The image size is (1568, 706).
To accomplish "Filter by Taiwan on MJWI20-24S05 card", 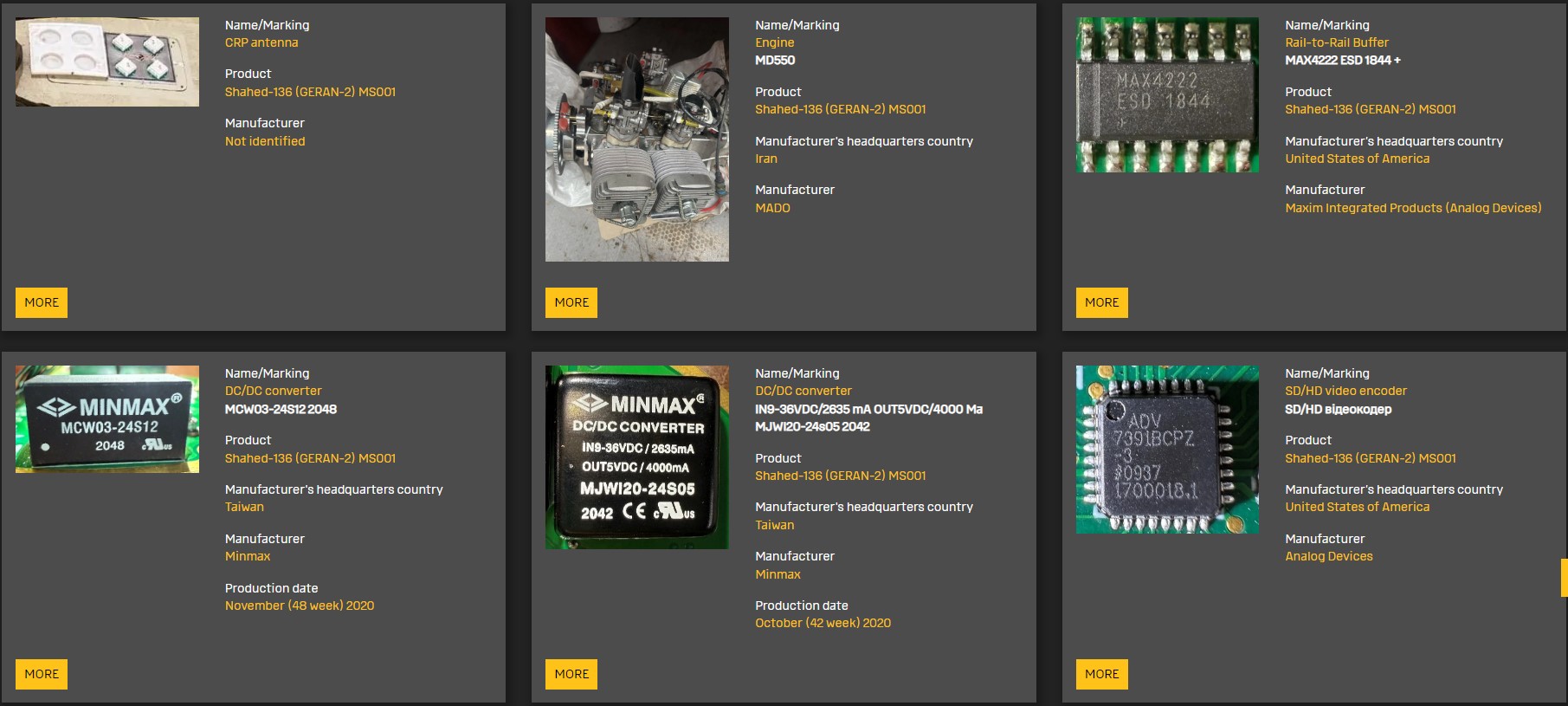I will tap(774, 525).
